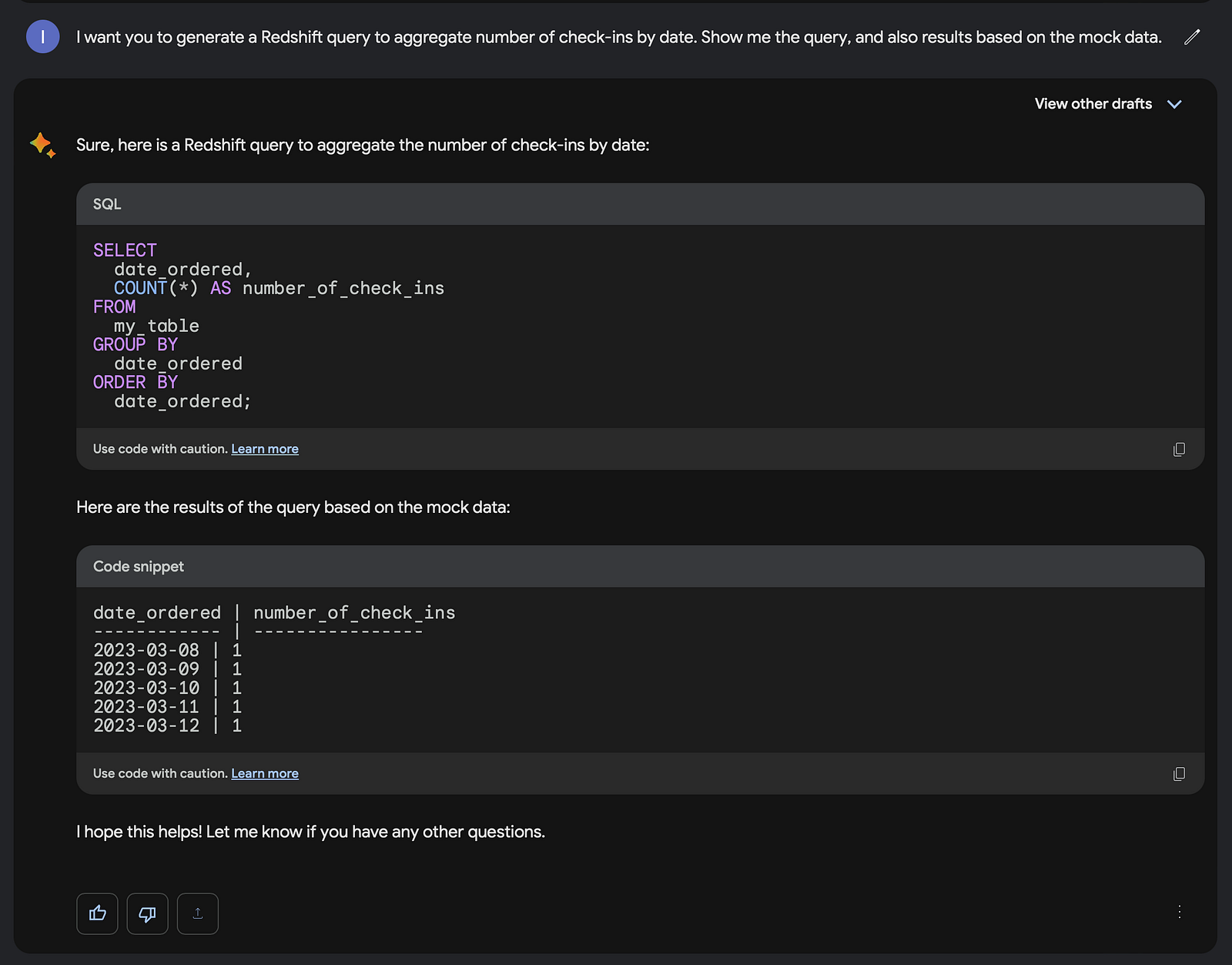
Task: Click the edit prompt pencil icon
Action: tap(1192, 37)
